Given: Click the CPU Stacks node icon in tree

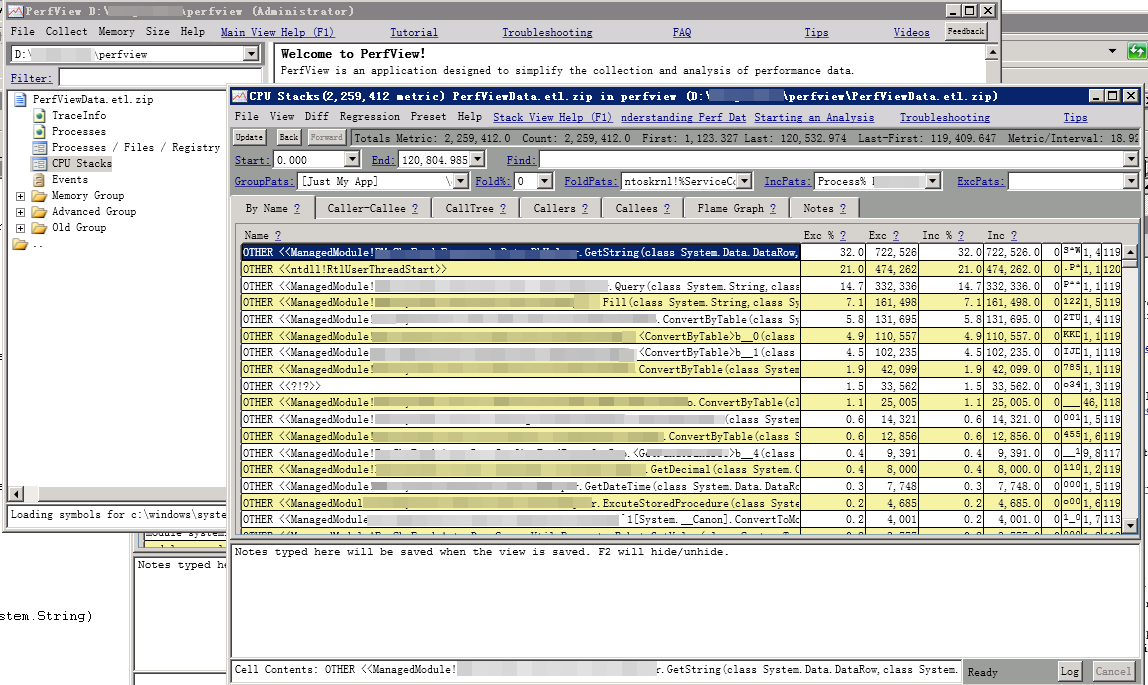Looking at the screenshot, I should (x=40, y=164).
